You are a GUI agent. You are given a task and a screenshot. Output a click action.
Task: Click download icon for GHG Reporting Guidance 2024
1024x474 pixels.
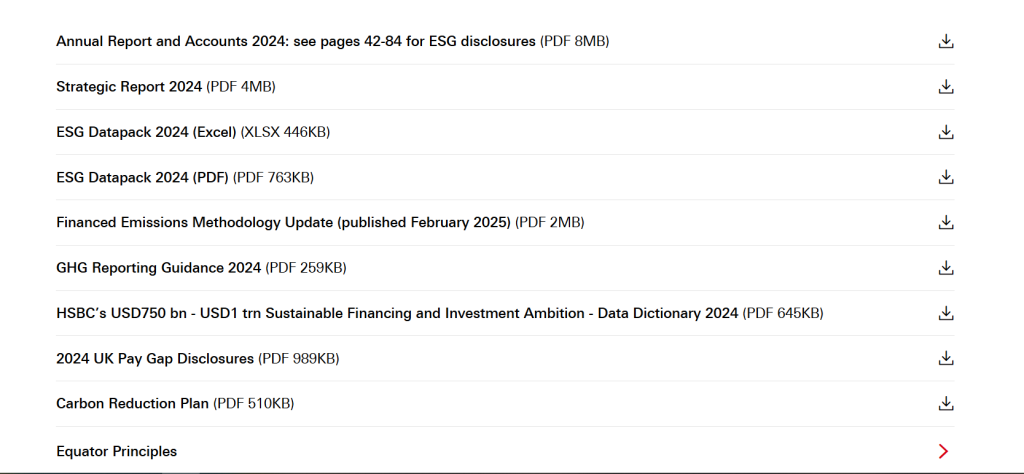pos(946,268)
